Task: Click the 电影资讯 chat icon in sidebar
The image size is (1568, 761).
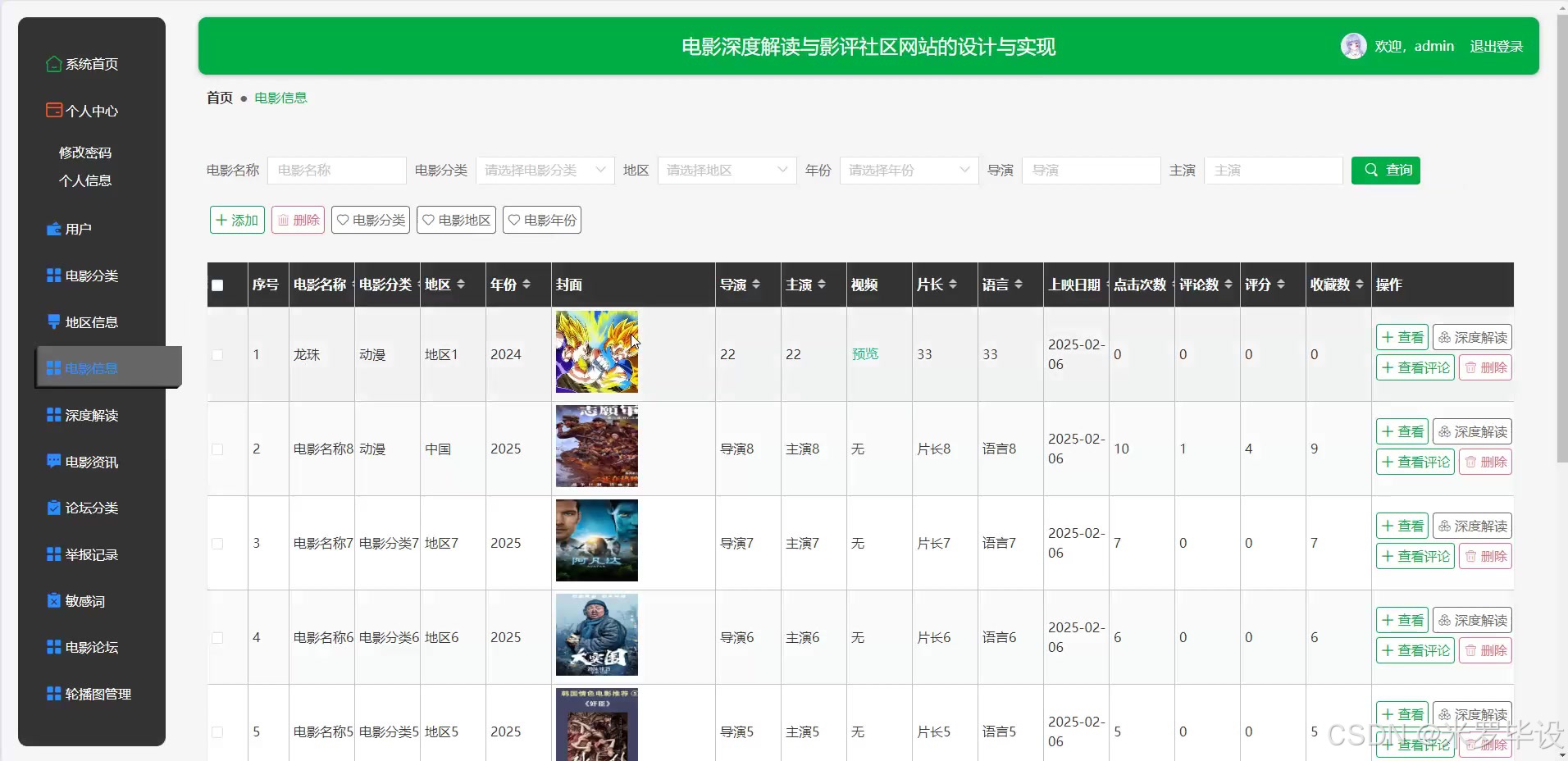Action: pos(54,461)
